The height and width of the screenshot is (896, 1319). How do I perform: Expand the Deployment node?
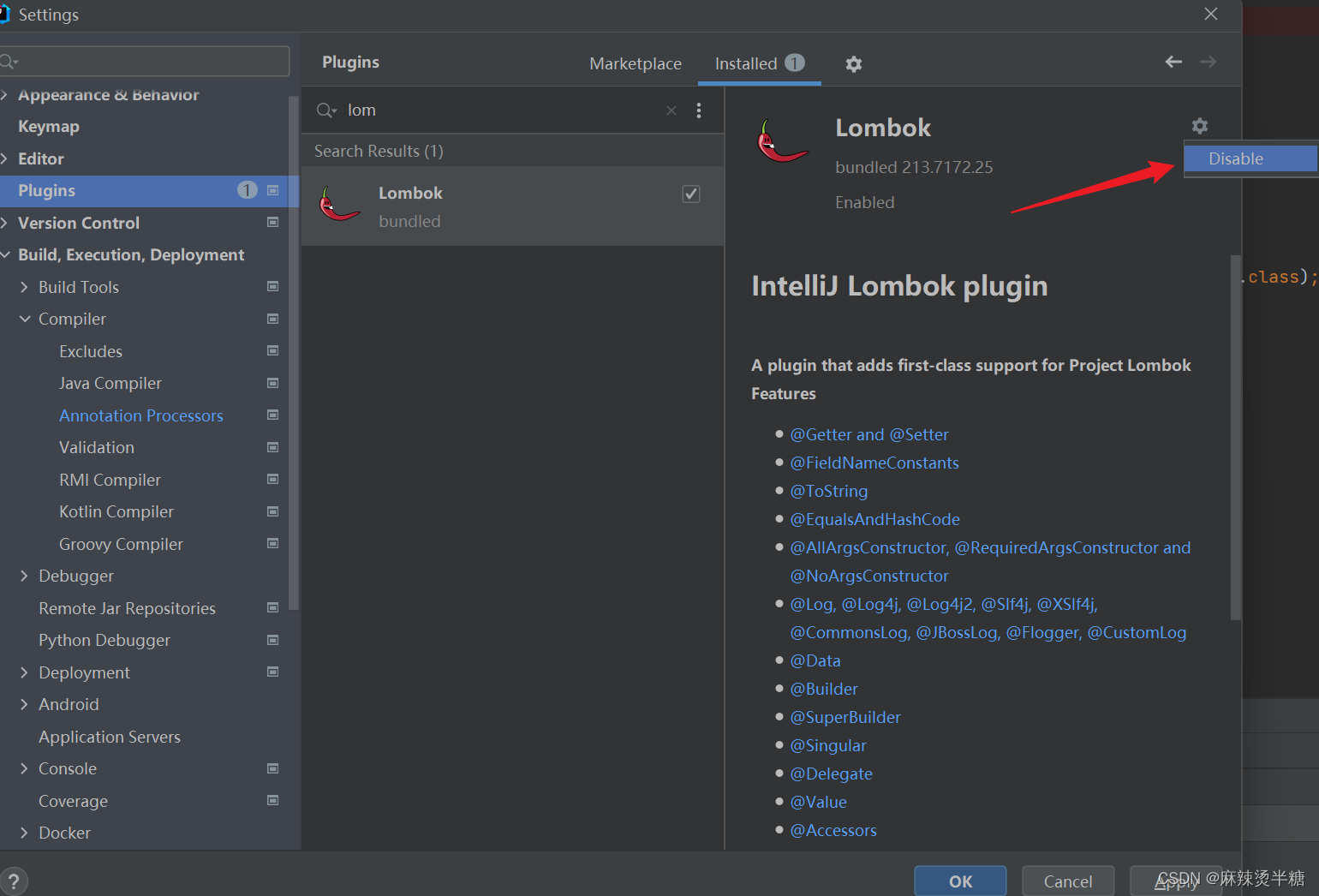pos(24,672)
